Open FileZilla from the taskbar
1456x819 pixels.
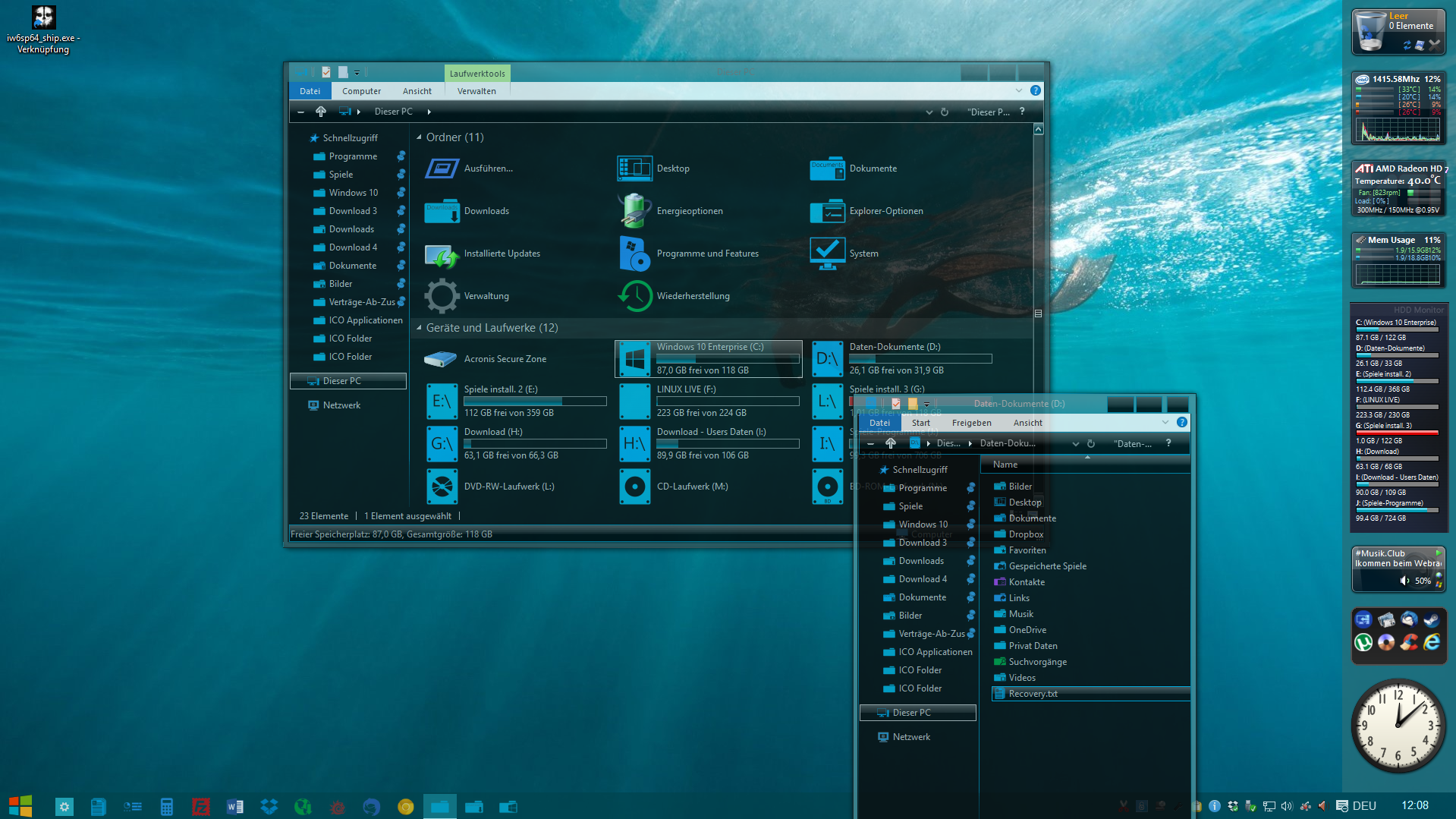click(x=201, y=806)
